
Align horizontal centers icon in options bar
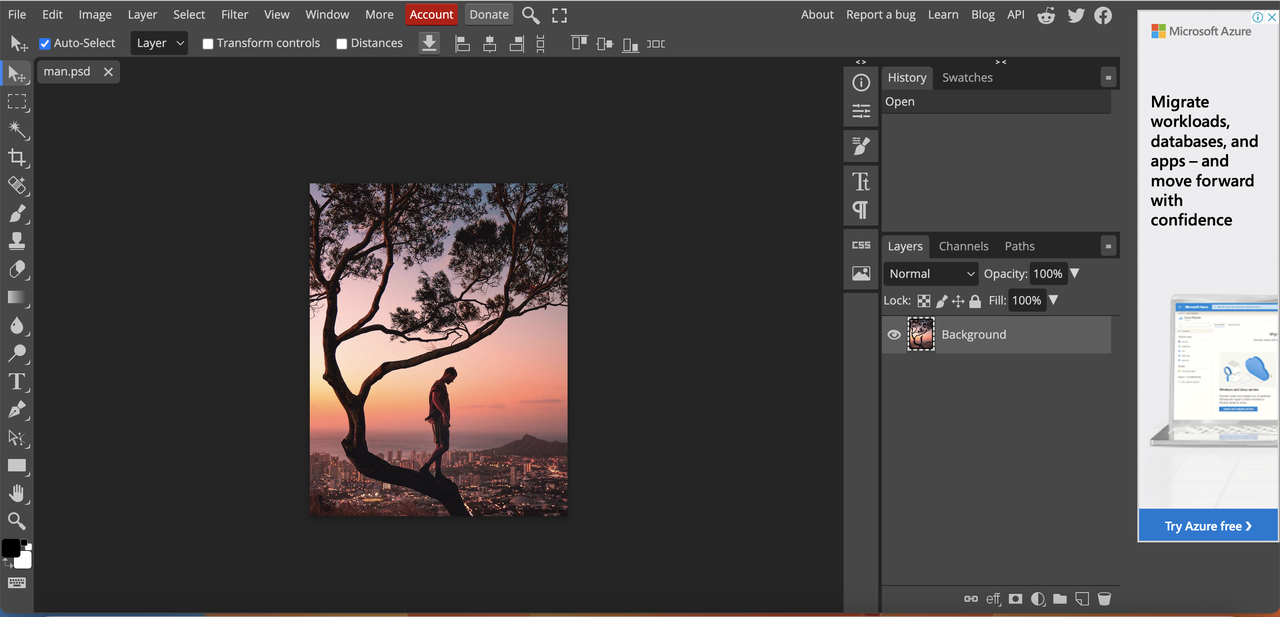tap(489, 43)
